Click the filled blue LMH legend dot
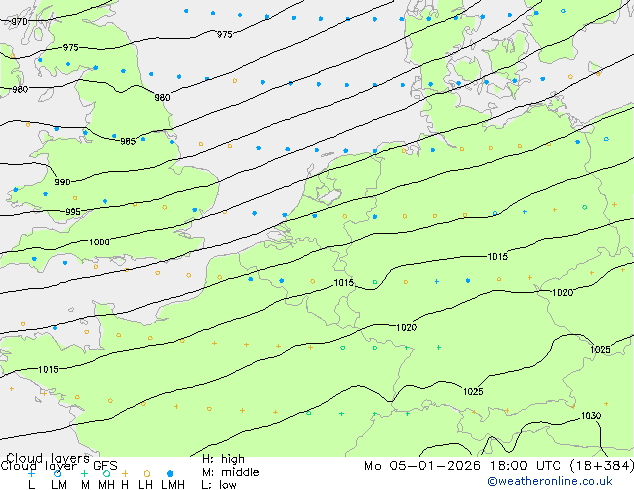 tap(170, 473)
